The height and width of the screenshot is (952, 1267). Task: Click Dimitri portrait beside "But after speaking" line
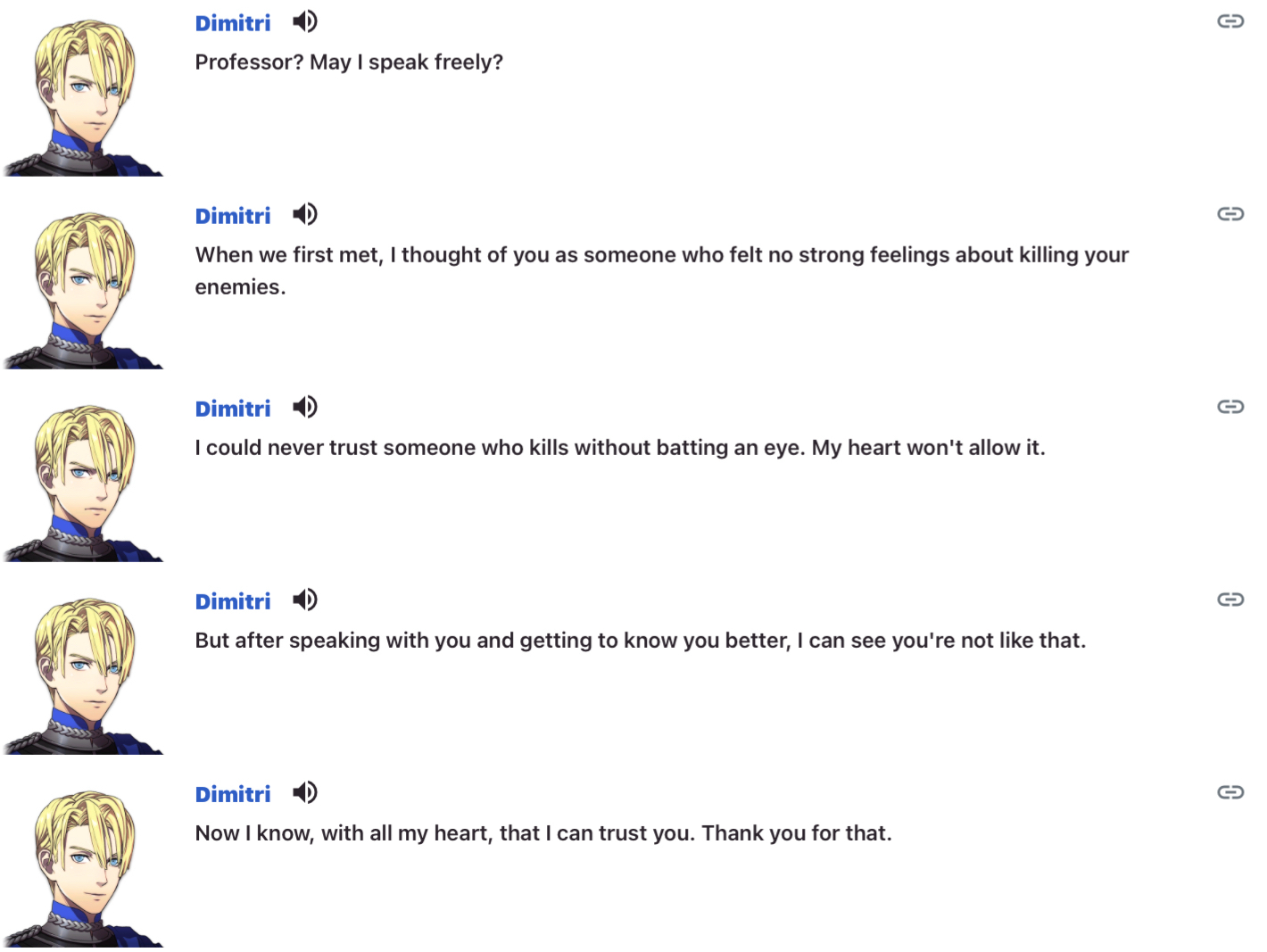click(x=84, y=675)
